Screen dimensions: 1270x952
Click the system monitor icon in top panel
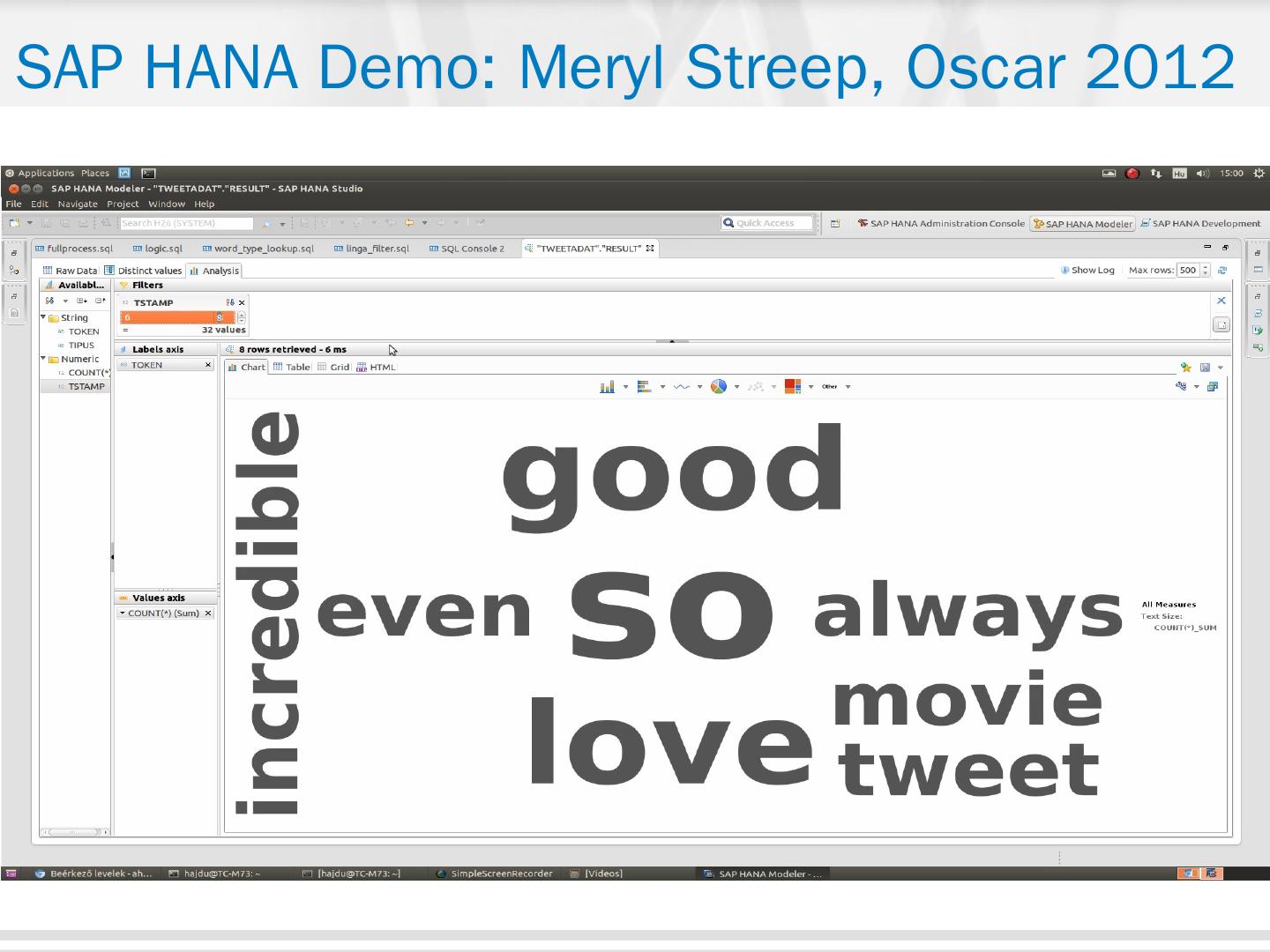pos(124,174)
